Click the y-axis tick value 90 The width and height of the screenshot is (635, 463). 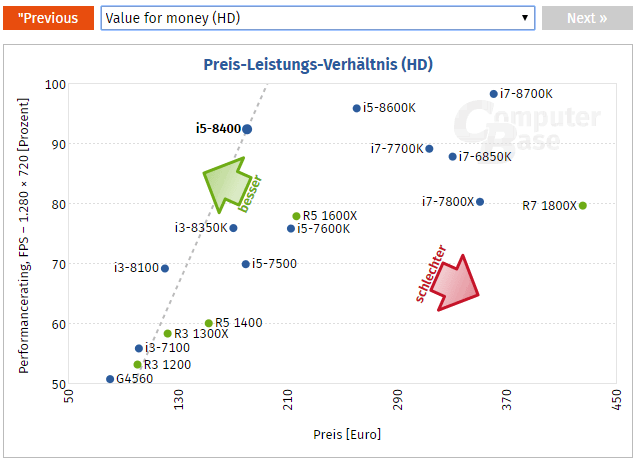[59, 145]
